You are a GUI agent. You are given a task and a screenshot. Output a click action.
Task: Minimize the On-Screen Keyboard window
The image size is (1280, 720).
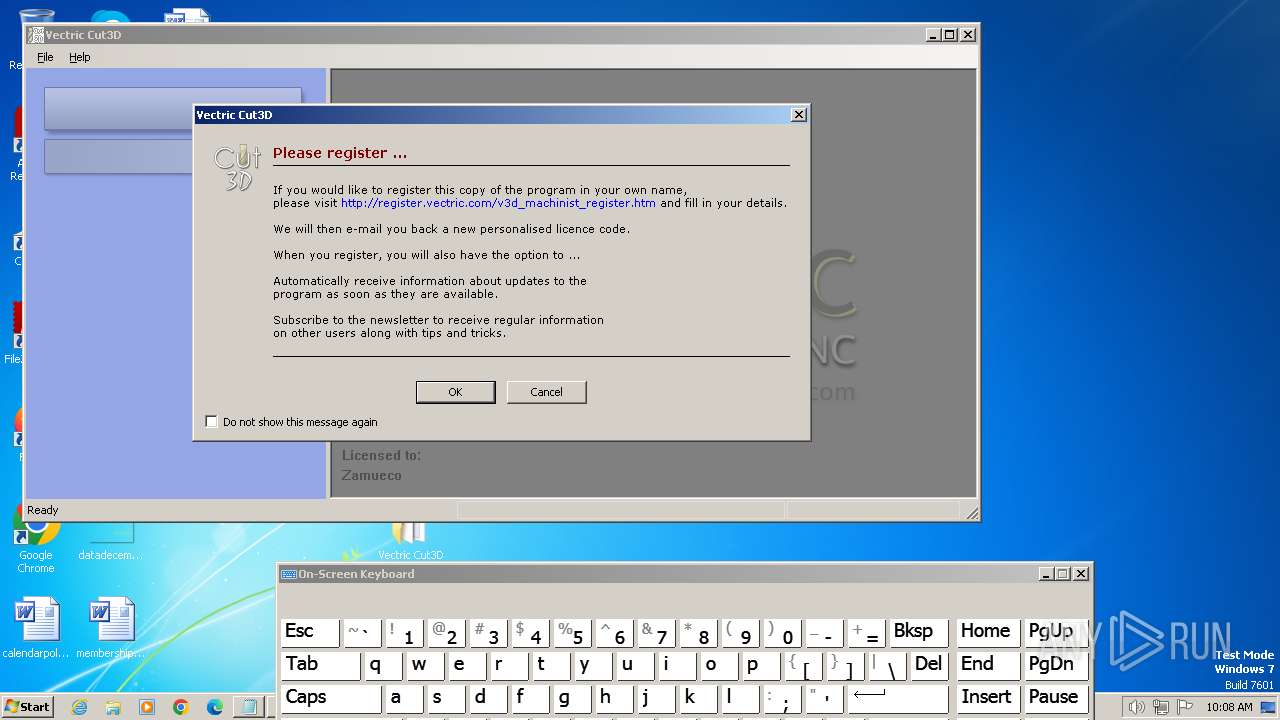coord(1046,574)
